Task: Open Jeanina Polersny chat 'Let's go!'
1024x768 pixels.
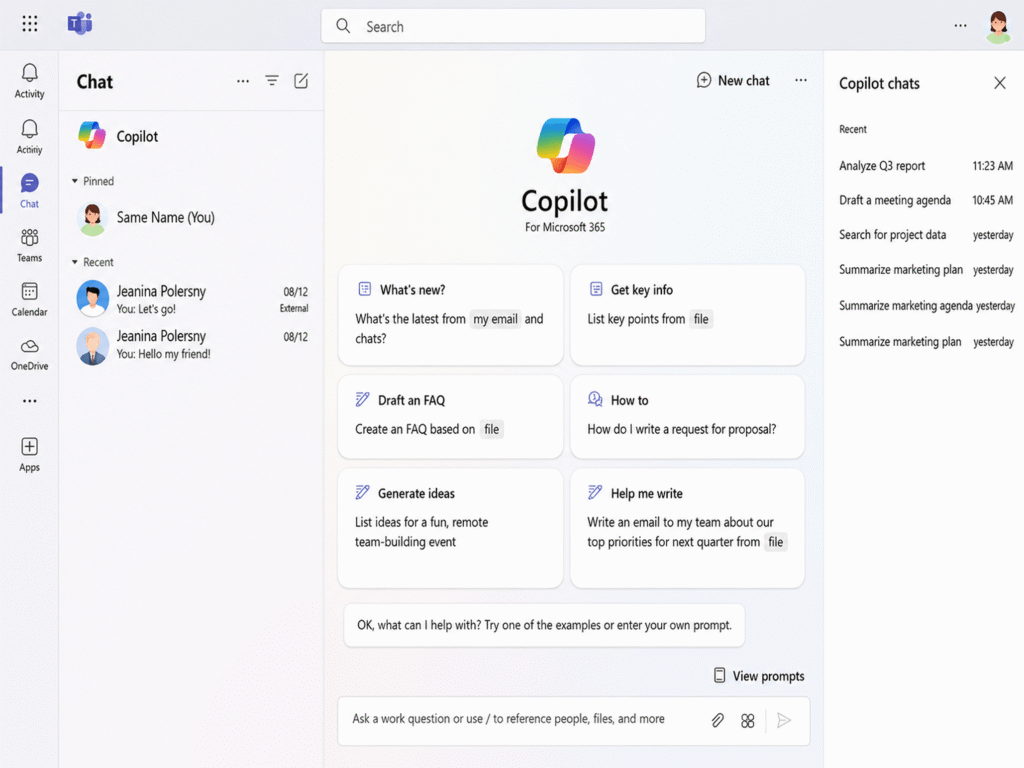Action: coord(191,299)
